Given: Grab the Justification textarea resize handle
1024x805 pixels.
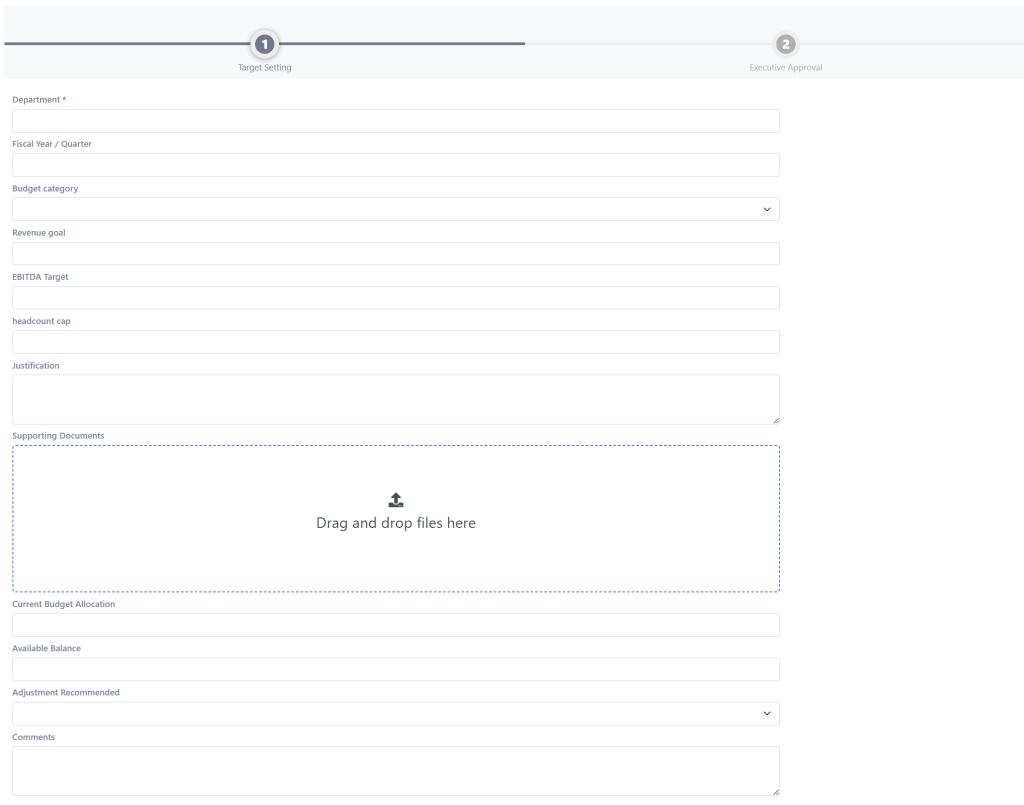Looking at the screenshot, I should pyautogui.click(x=775, y=420).
